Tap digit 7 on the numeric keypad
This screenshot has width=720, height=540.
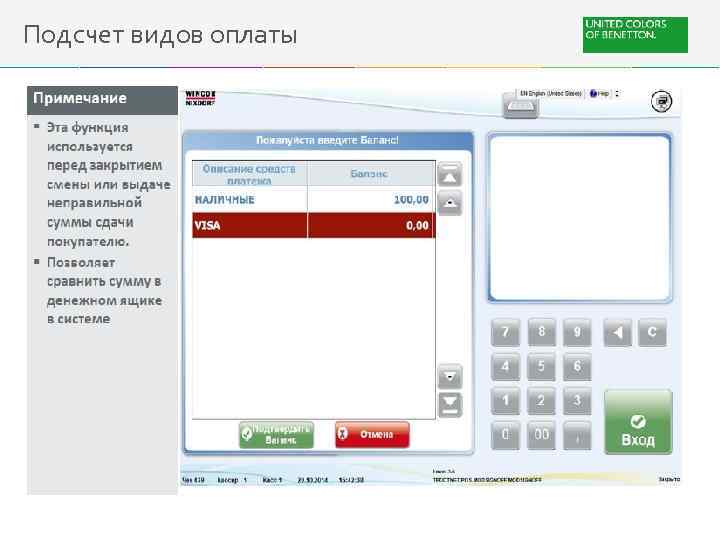click(x=505, y=332)
